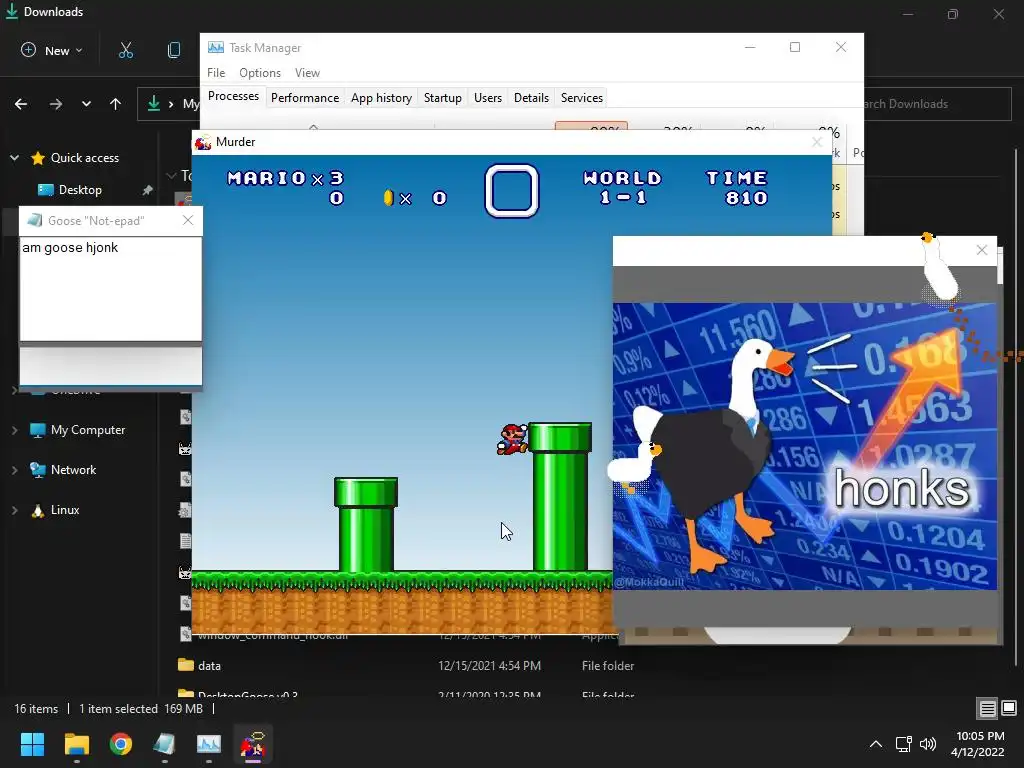1024x768 pixels.
Task: Show hidden system tray icons
Action: click(x=876, y=744)
